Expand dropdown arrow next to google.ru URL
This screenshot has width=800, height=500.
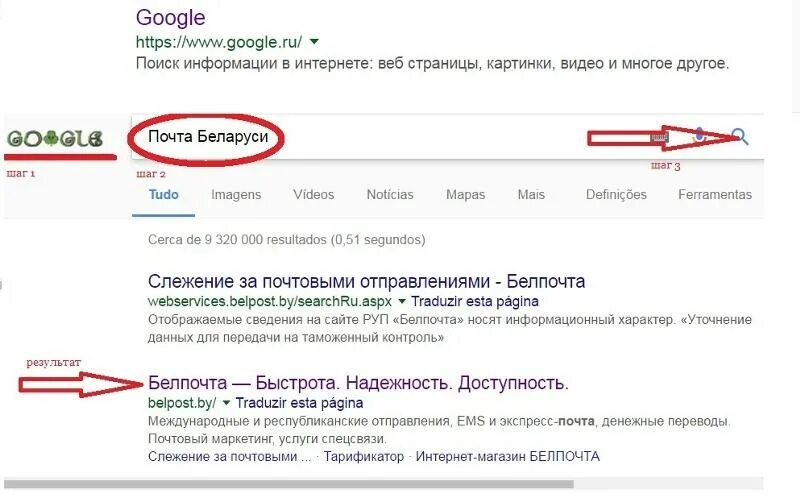click(314, 42)
